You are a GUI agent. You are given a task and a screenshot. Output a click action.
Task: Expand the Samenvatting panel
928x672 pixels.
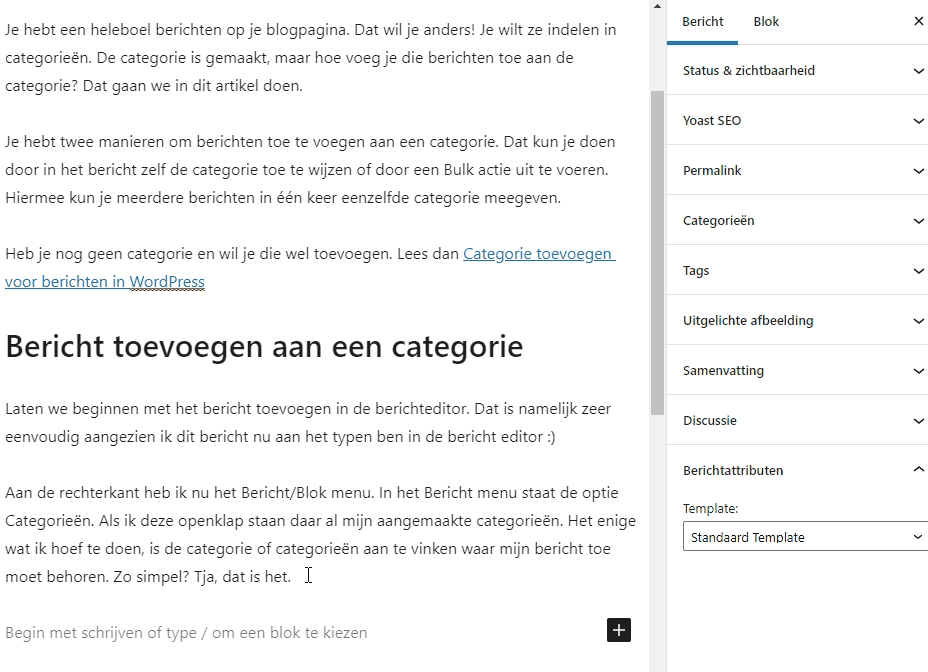tap(723, 371)
